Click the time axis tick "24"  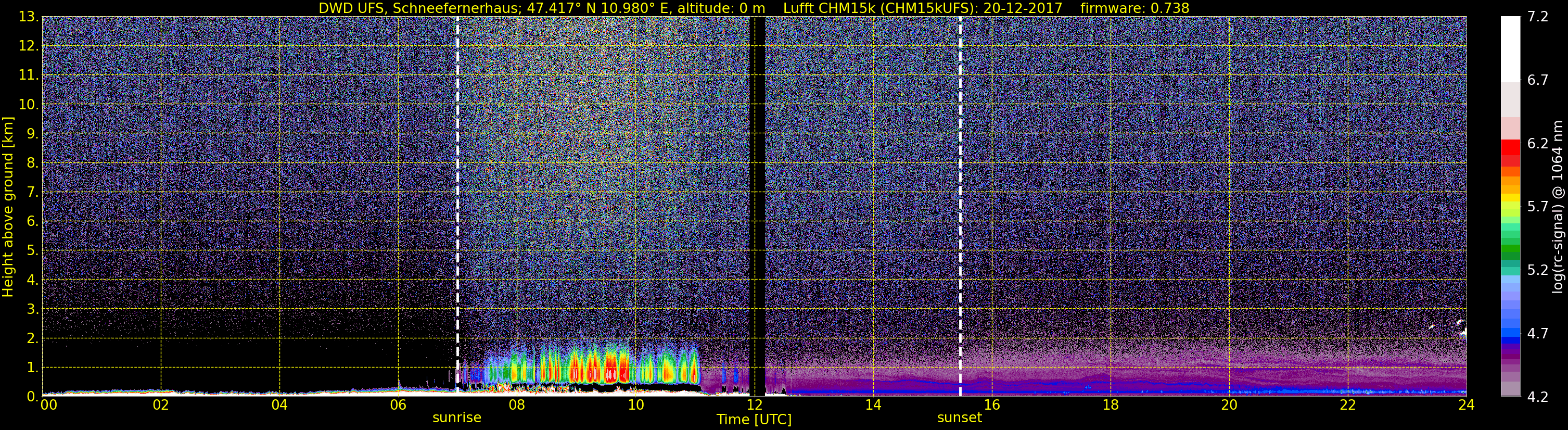click(1467, 405)
